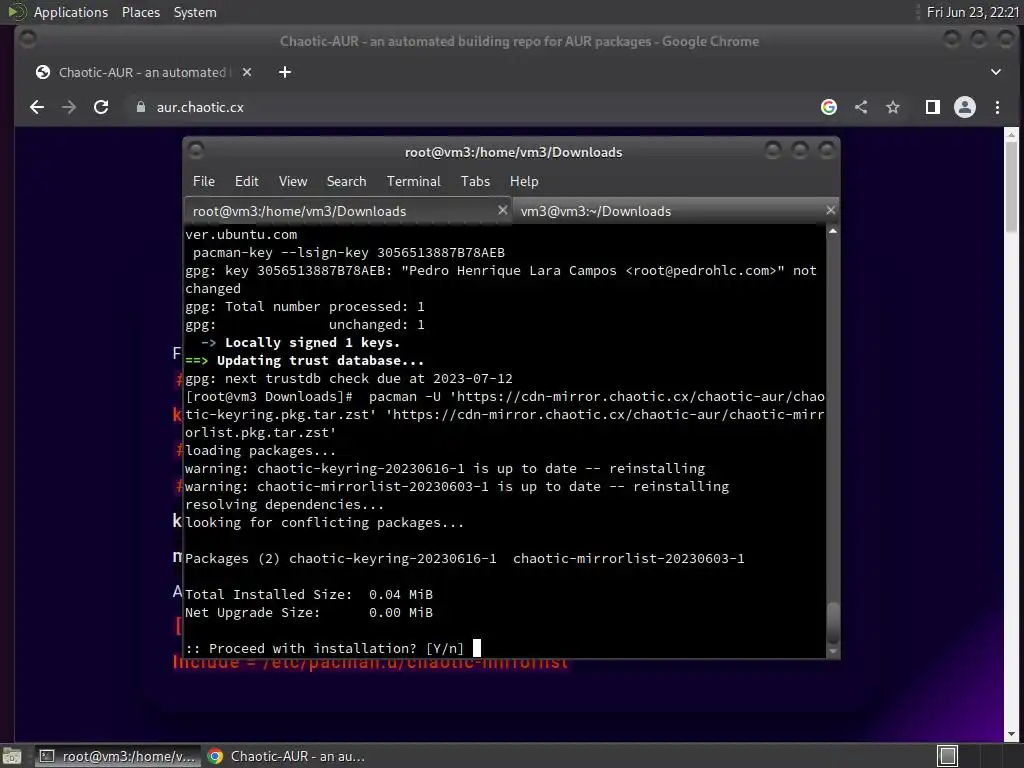
Task: Click the aur.chaotic.cx address field
Action: pyautogui.click(x=470, y=107)
